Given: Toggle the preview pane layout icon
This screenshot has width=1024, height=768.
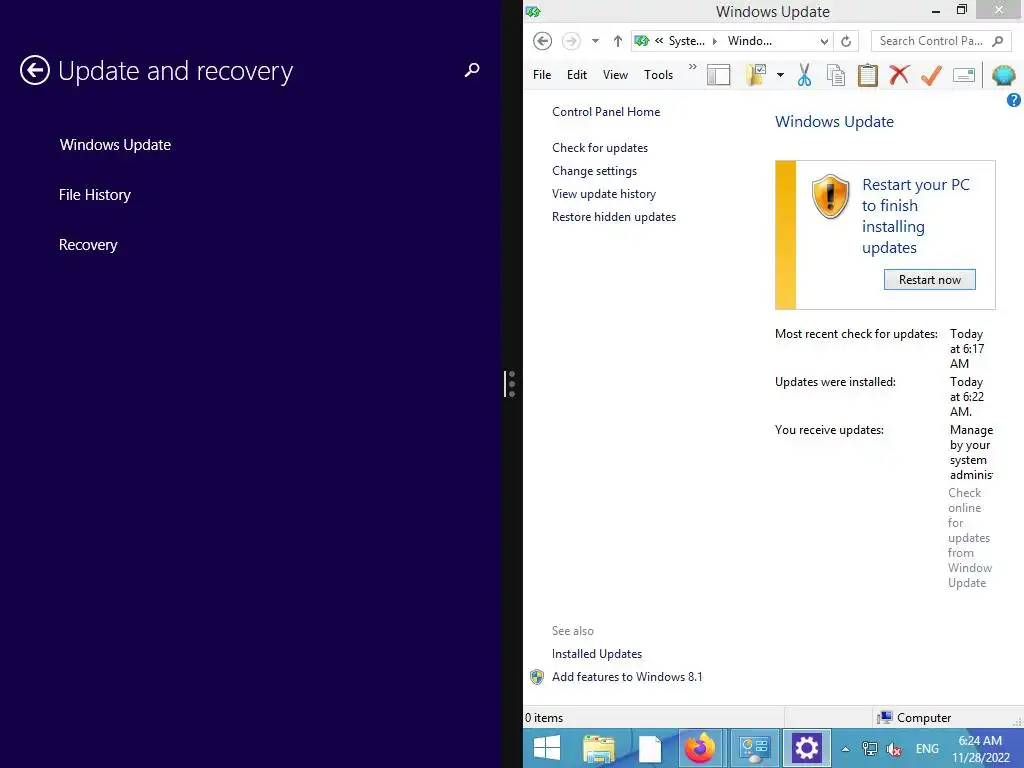Looking at the screenshot, I should 718,75.
